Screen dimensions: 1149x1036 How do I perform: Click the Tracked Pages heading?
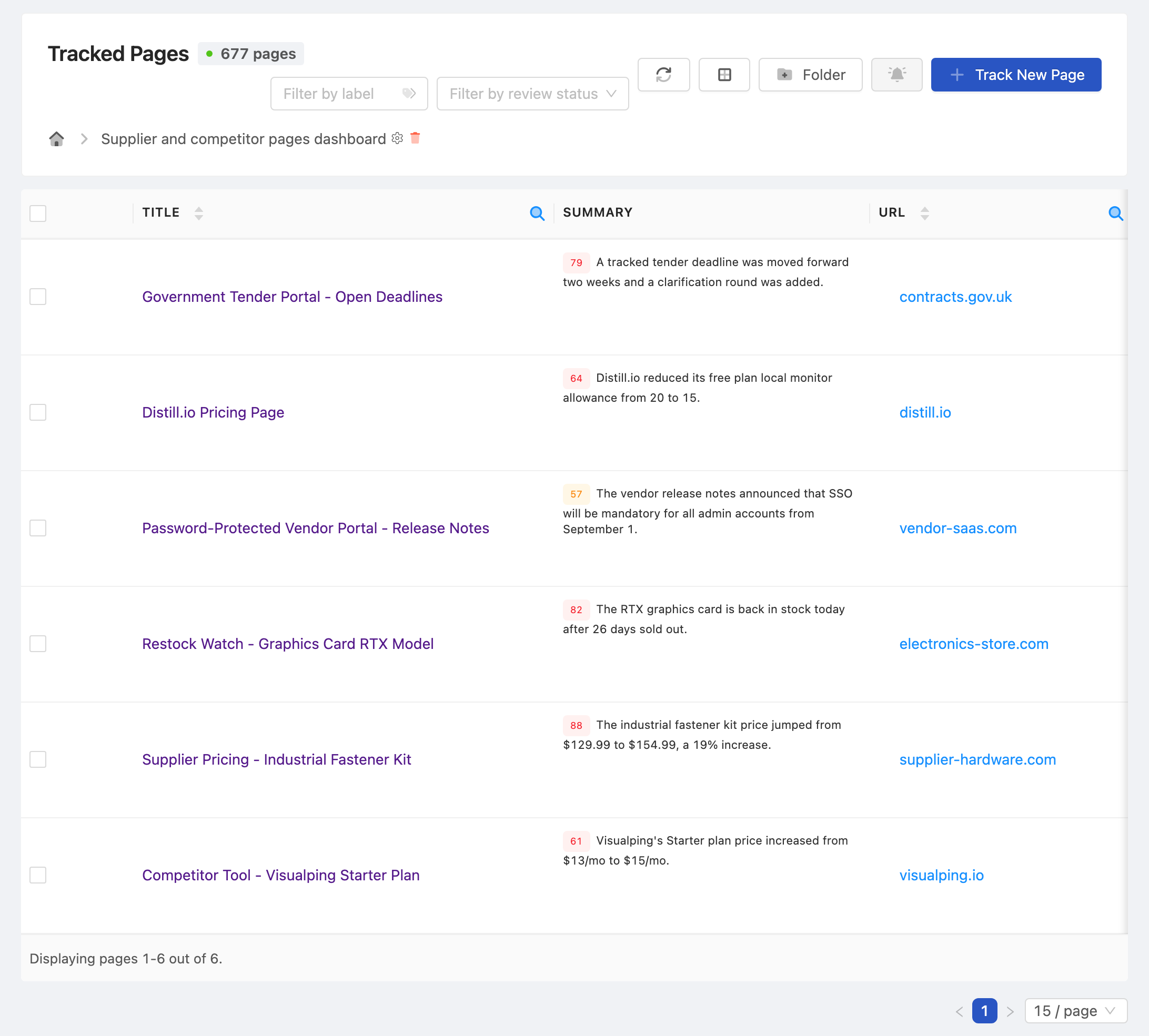[118, 54]
